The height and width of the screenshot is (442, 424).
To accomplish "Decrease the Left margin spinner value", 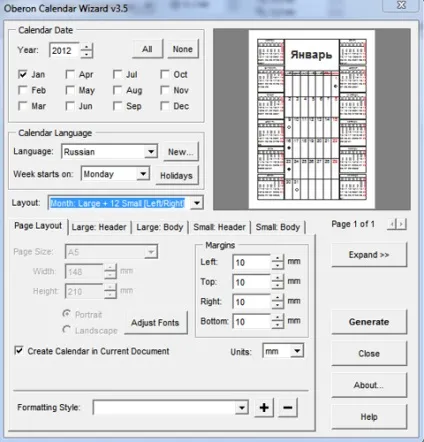I will tap(277, 266).
